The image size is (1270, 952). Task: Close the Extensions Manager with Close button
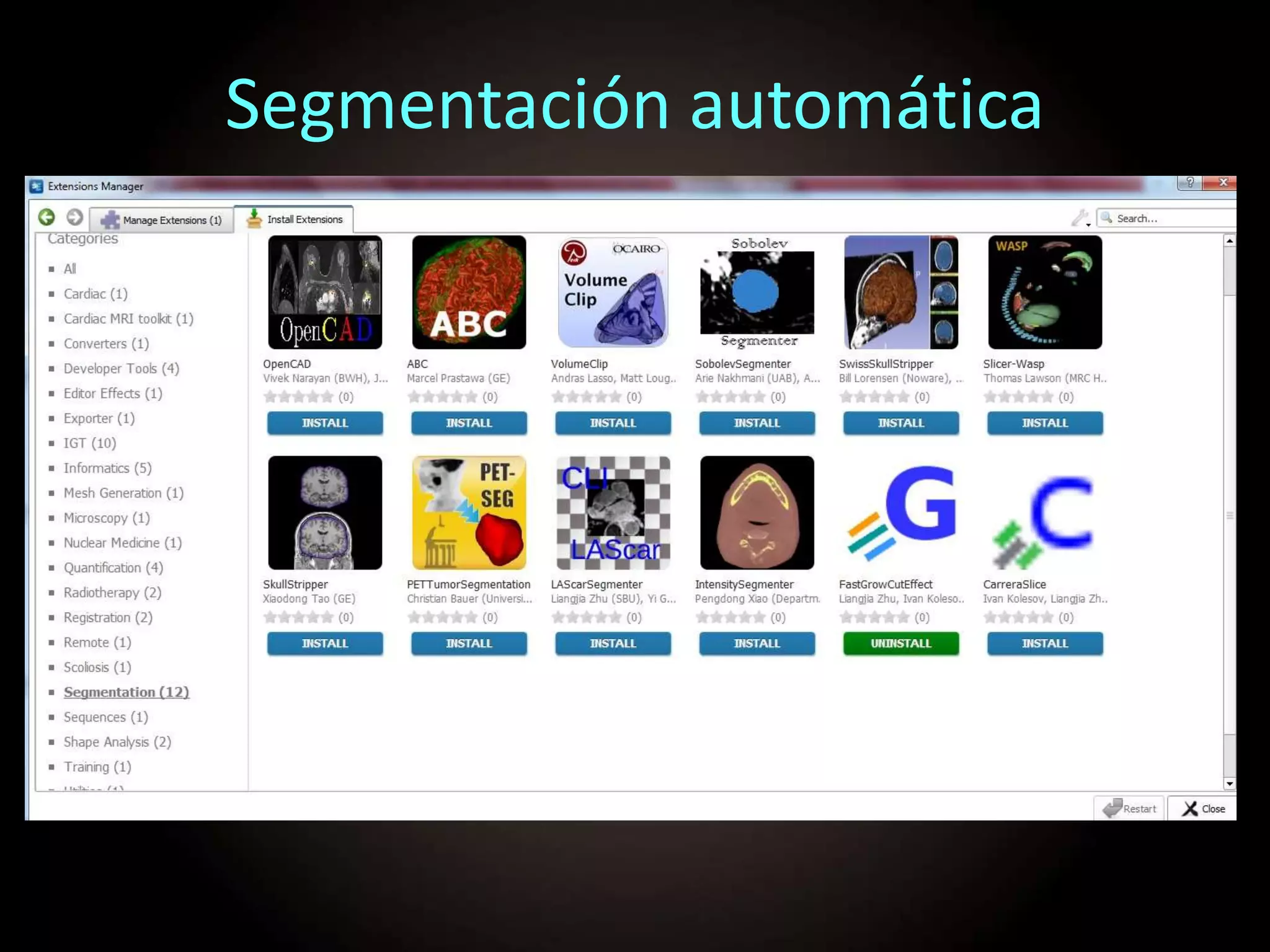1202,808
